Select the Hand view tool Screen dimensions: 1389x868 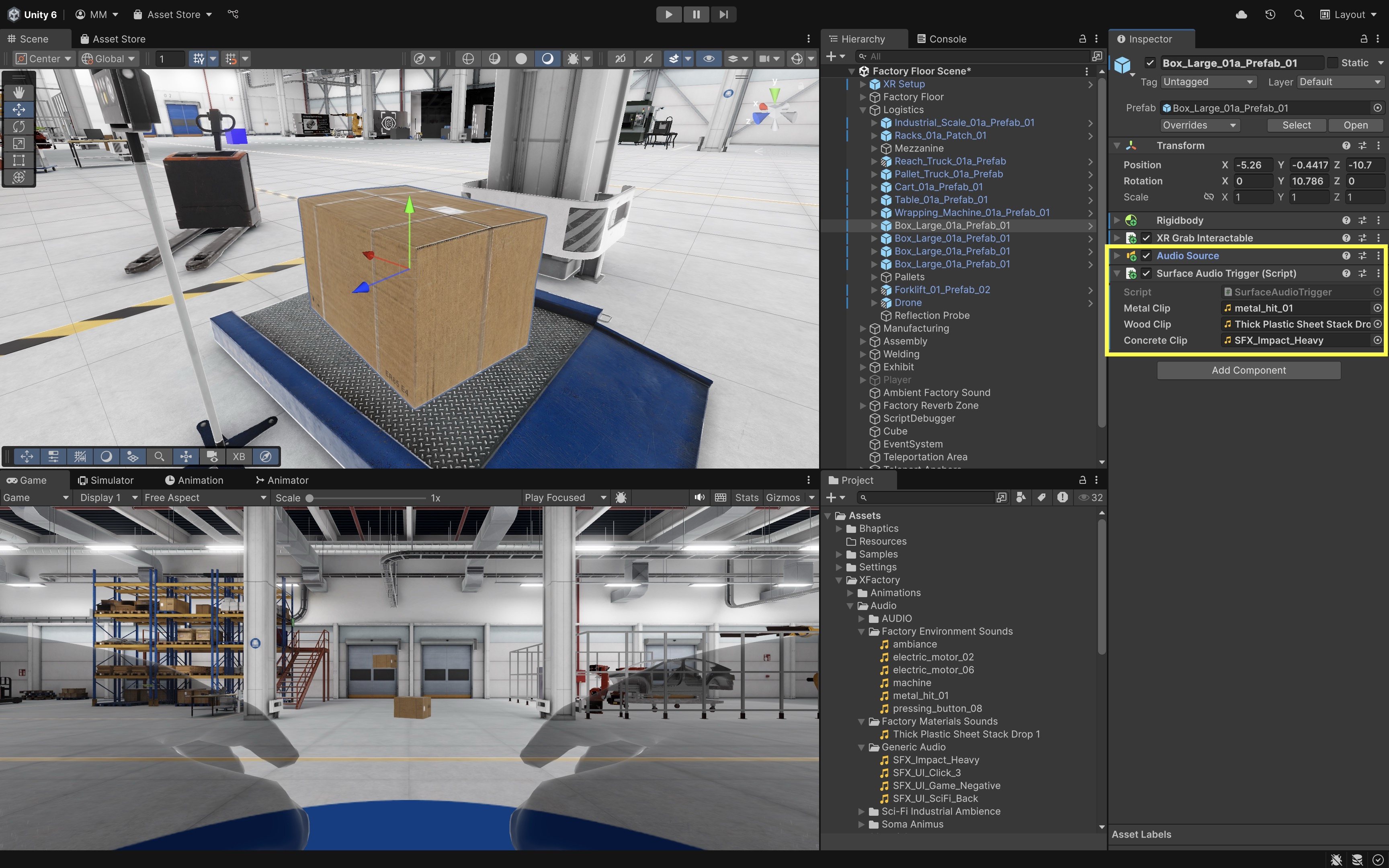19,92
